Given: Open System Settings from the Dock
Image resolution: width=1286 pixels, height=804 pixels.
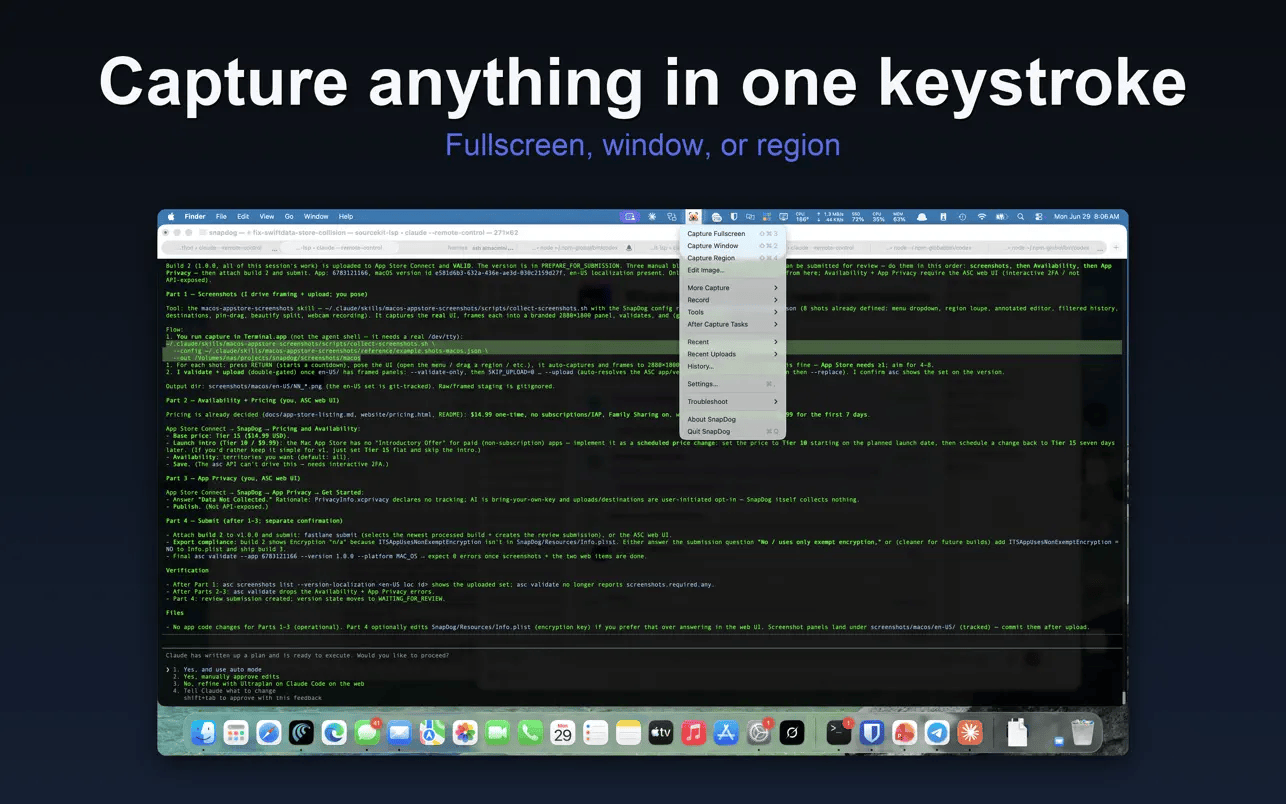Looking at the screenshot, I should 759,733.
